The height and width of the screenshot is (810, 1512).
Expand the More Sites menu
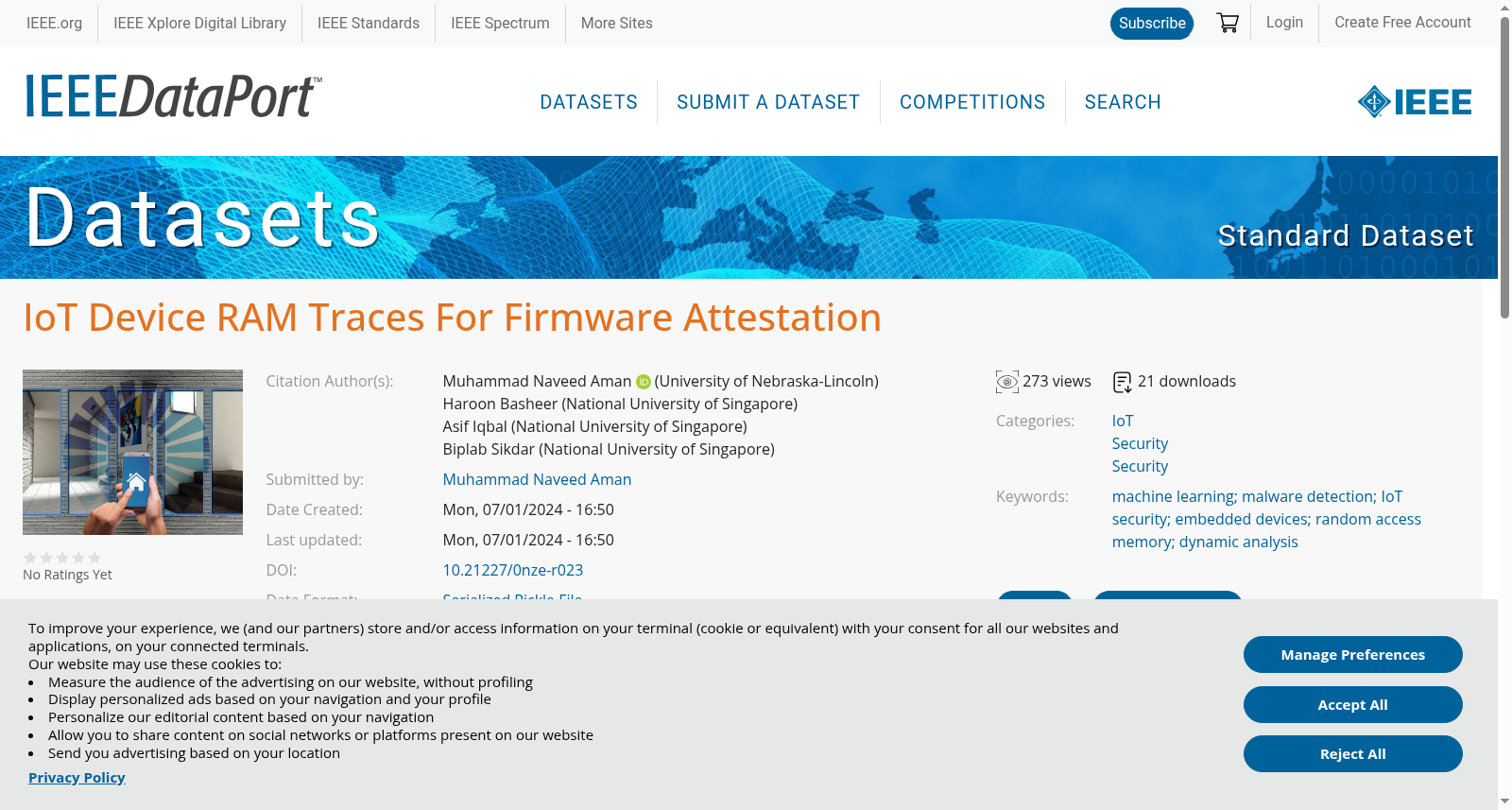coord(616,23)
